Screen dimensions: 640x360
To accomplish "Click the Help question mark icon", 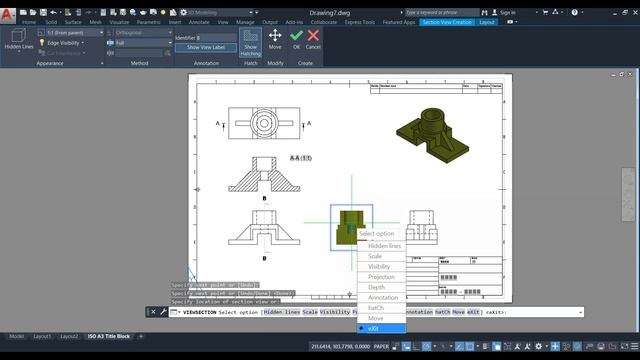I will pos(575,13).
